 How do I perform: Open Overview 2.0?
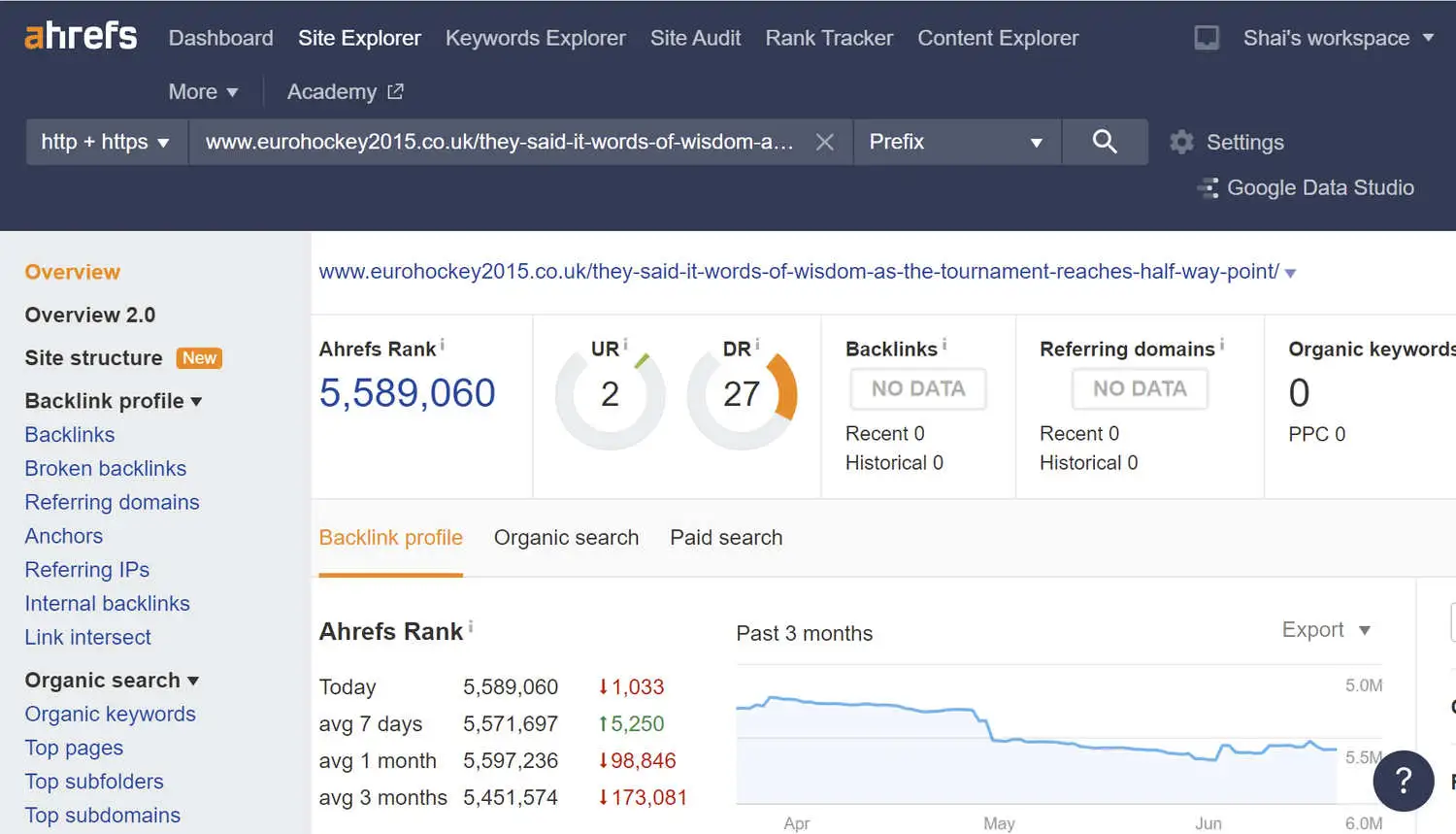90,315
